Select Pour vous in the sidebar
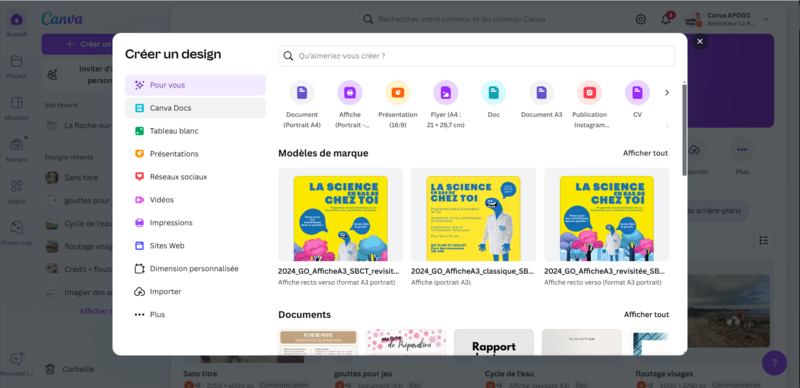 (195, 85)
